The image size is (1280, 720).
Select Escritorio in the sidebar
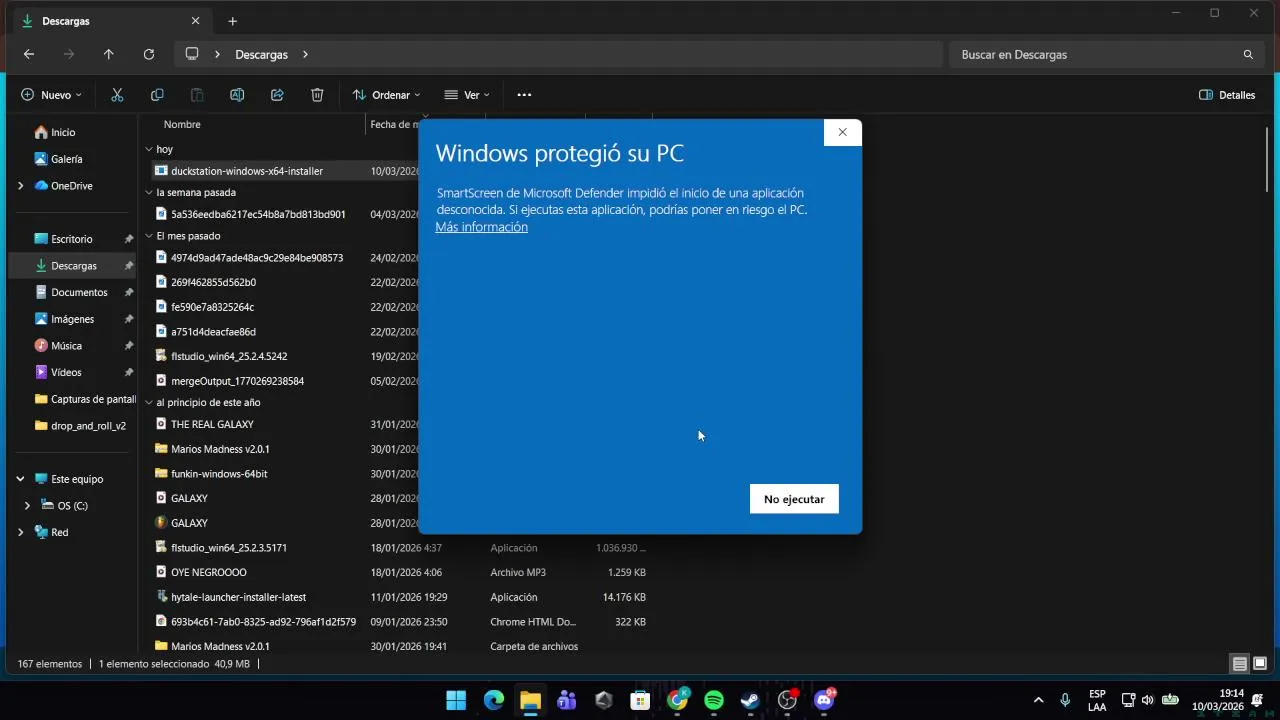72,239
